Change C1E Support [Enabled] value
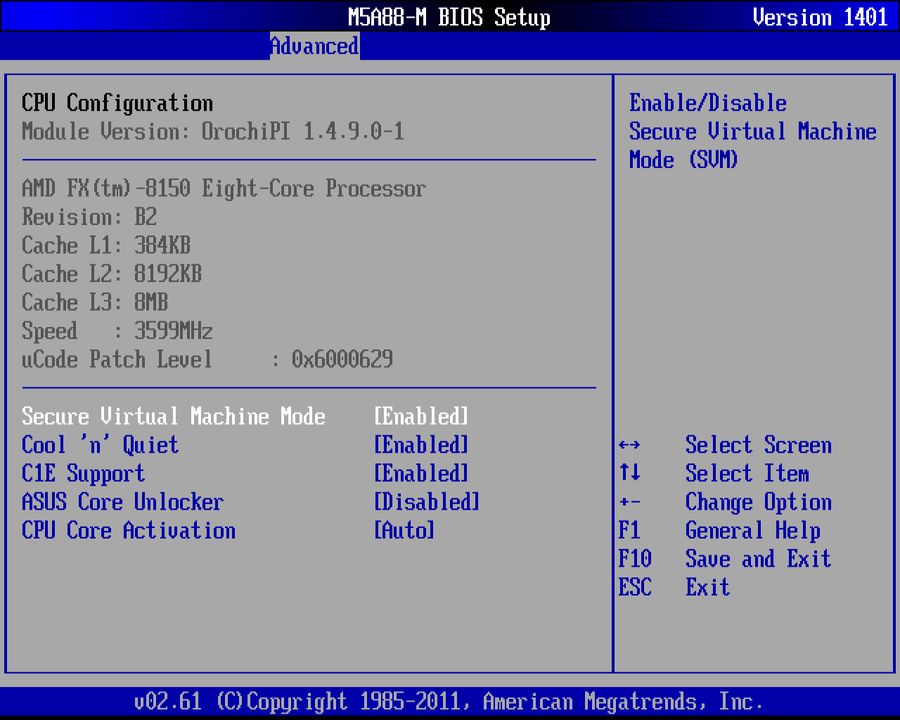Viewport: 900px width, 720px height. coord(421,474)
